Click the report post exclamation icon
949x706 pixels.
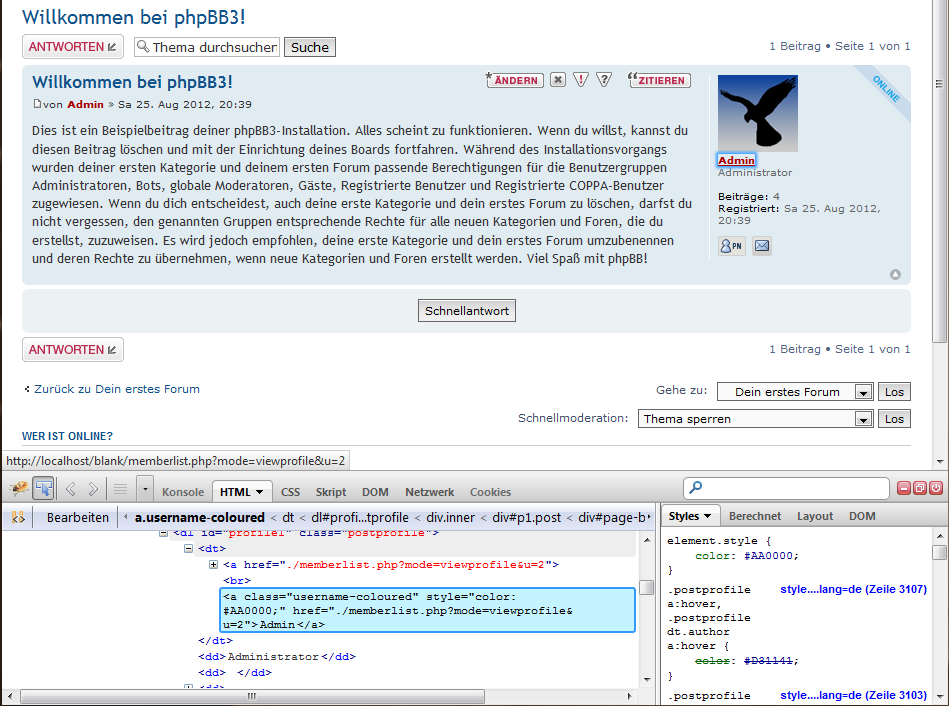pos(580,80)
